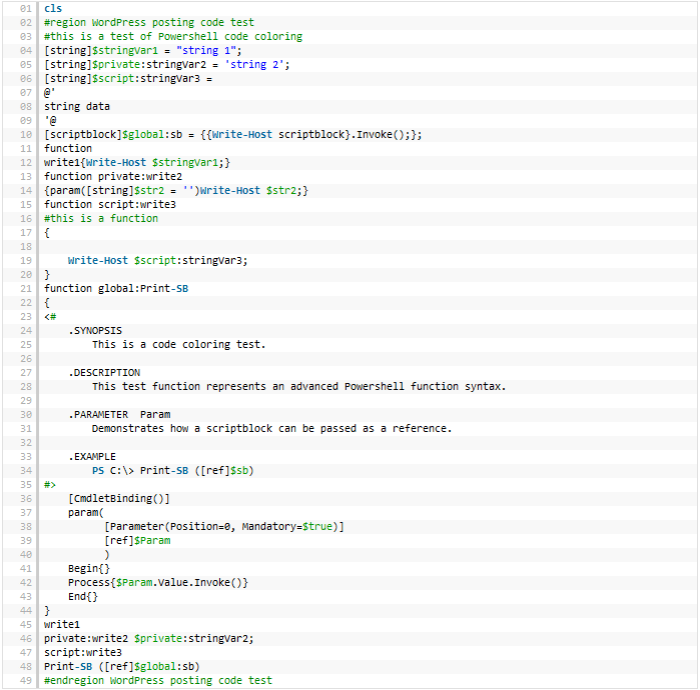Click the '#region WordPress posting code test' comment

[149, 22]
